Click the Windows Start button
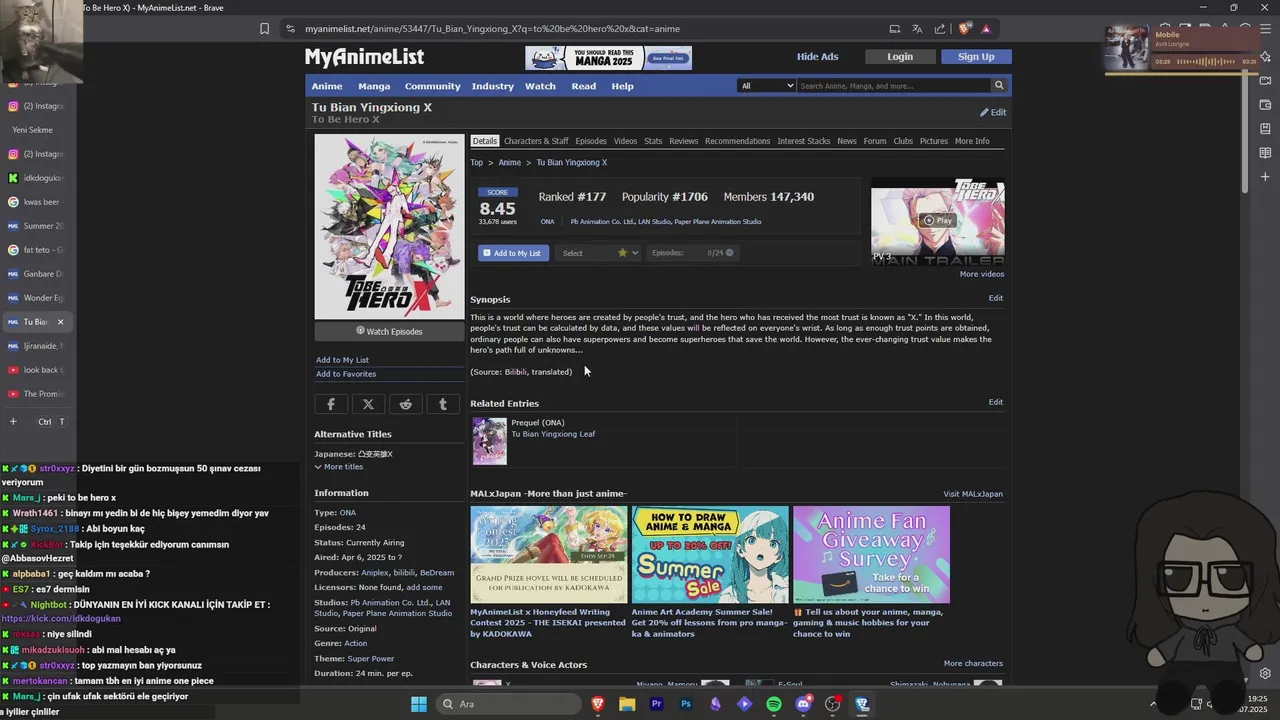The height and width of the screenshot is (720, 1280). coord(418,704)
